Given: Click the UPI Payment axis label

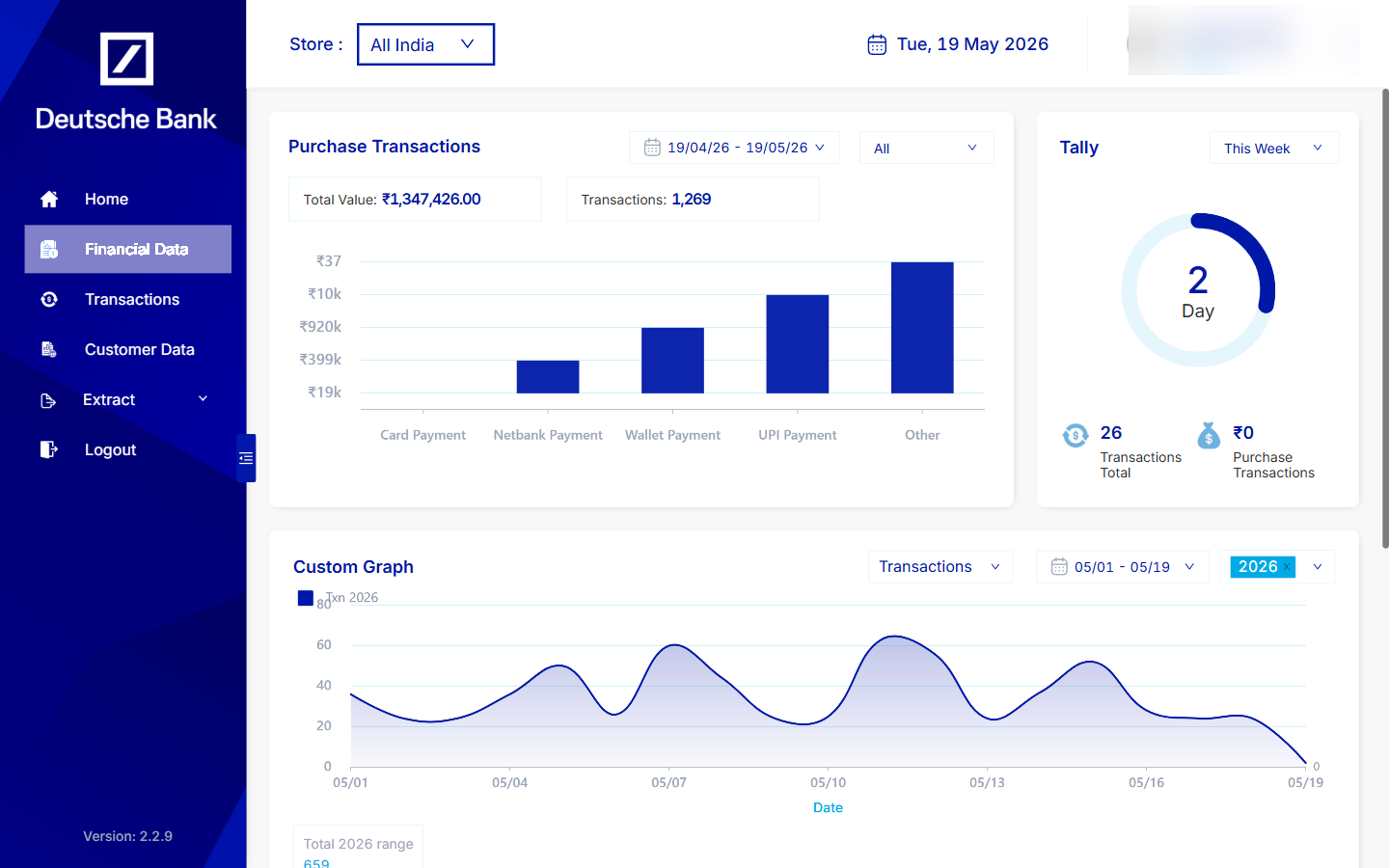Looking at the screenshot, I should point(798,435).
